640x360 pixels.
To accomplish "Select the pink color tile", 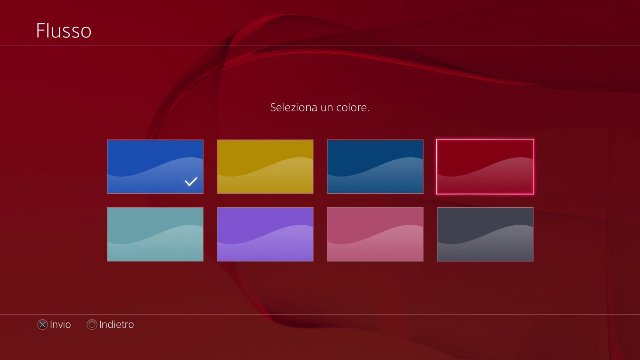I will click(375, 234).
